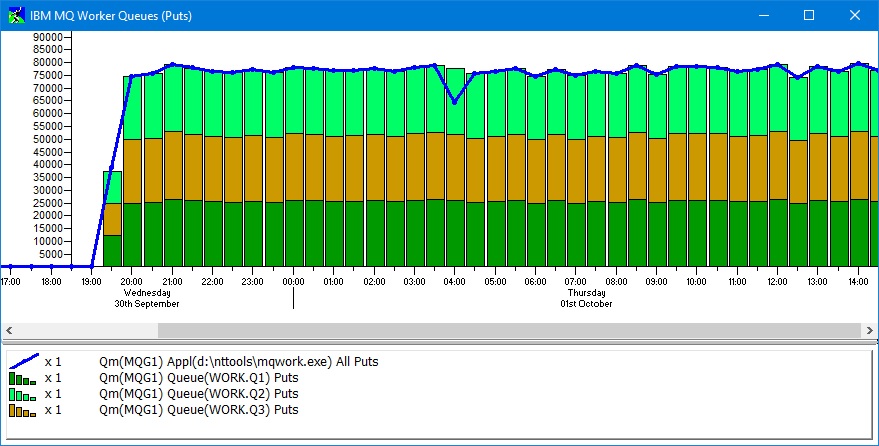Image resolution: width=879 pixels, height=446 pixels.
Task: Close the IBM MQ Worker Queues window
Action: (x=854, y=15)
